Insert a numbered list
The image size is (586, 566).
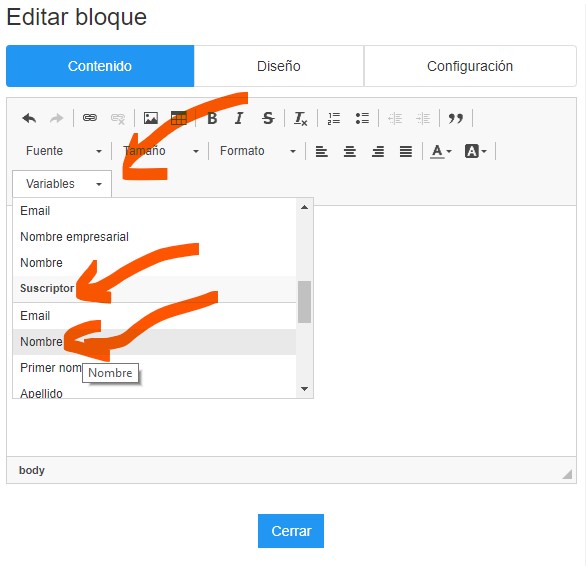[334, 119]
